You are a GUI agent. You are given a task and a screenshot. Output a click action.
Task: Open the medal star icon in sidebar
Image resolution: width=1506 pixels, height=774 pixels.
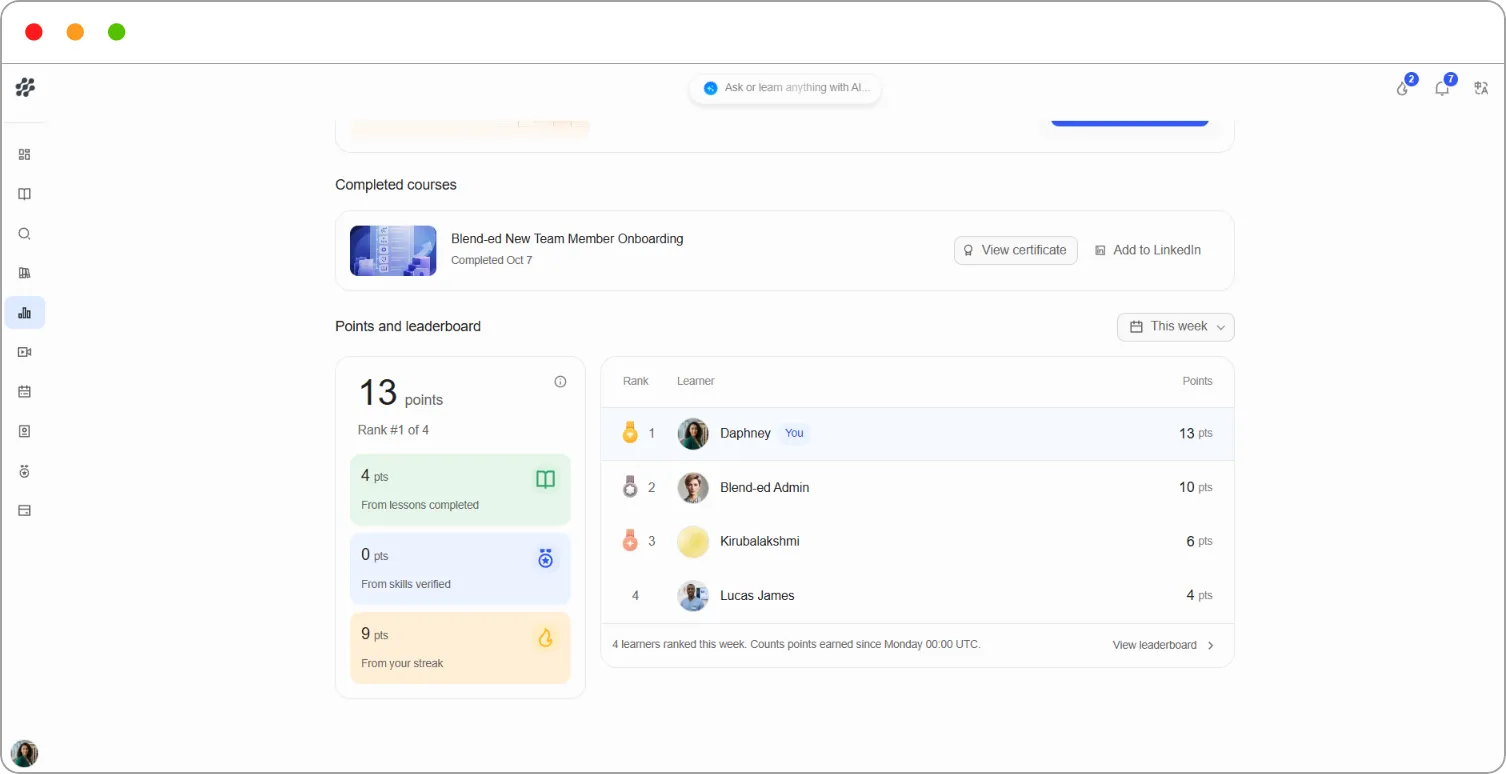click(x=25, y=471)
